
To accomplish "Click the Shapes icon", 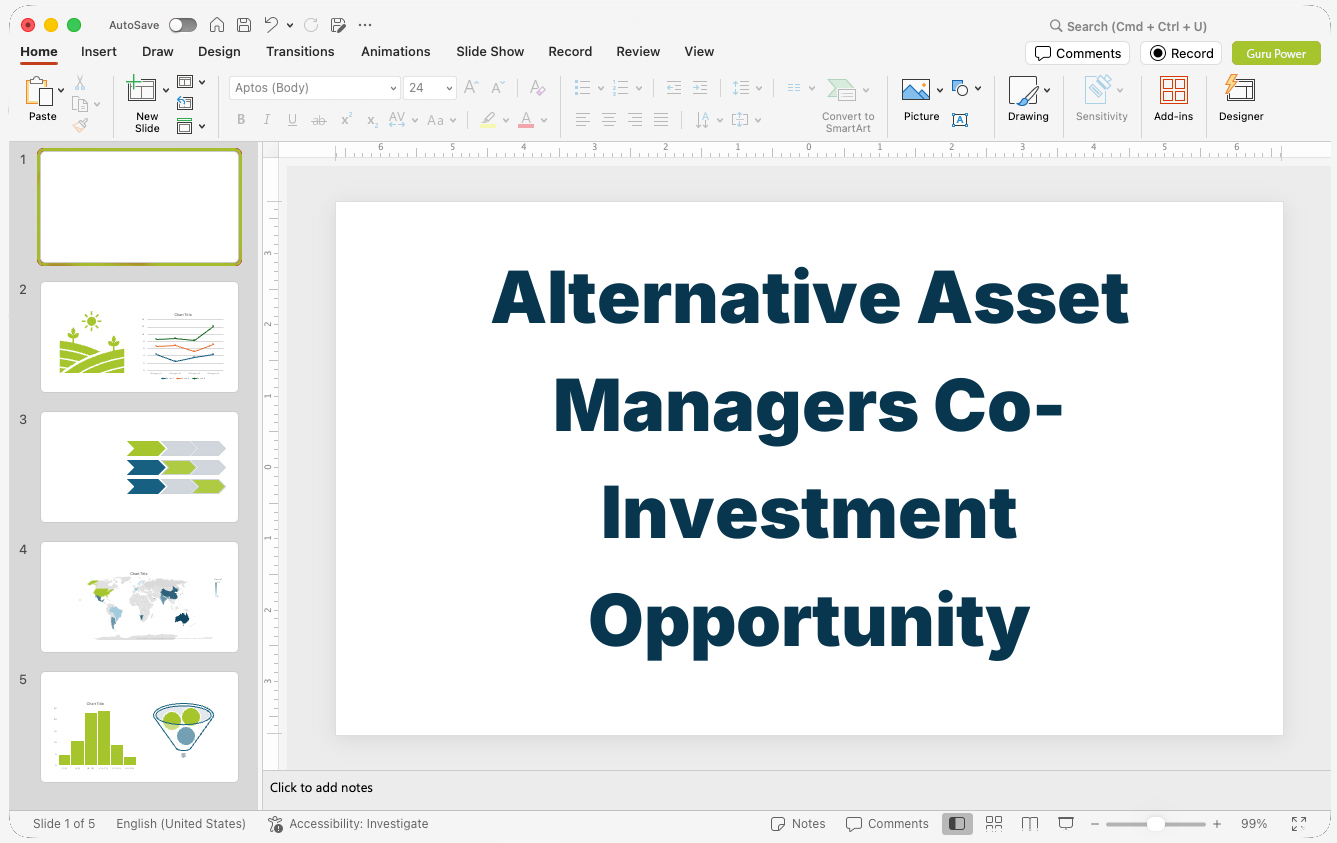I will [x=960, y=89].
